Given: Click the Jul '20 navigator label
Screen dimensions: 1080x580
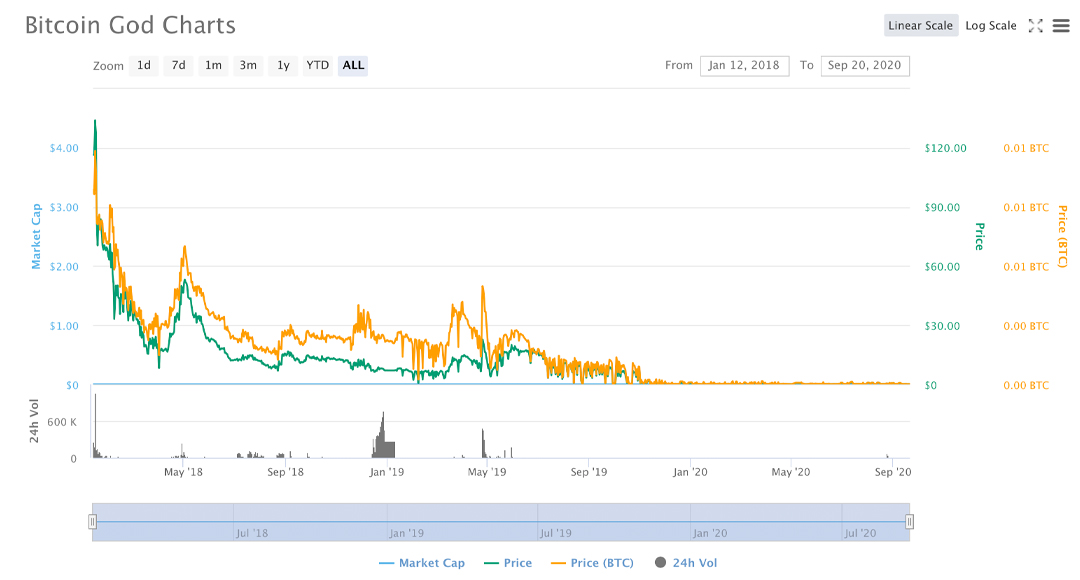Looking at the screenshot, I should 860,533.
